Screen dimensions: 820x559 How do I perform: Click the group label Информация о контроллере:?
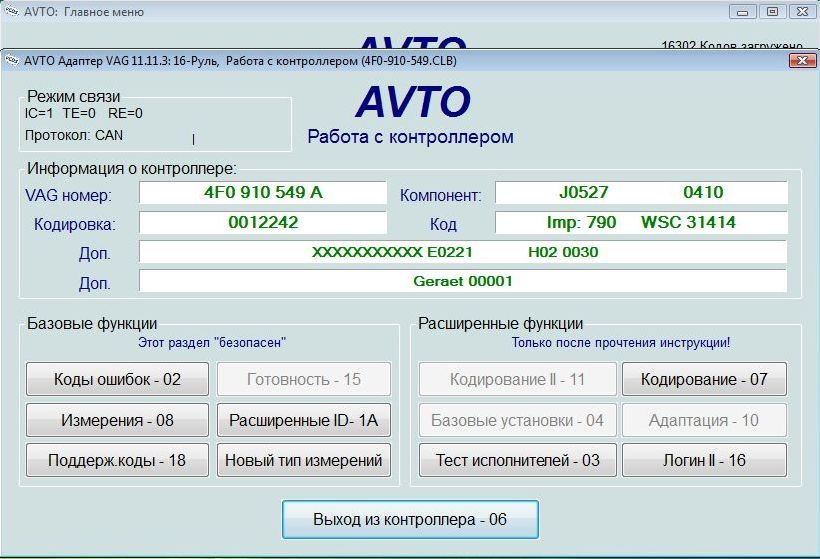click(x=132, y=168)
